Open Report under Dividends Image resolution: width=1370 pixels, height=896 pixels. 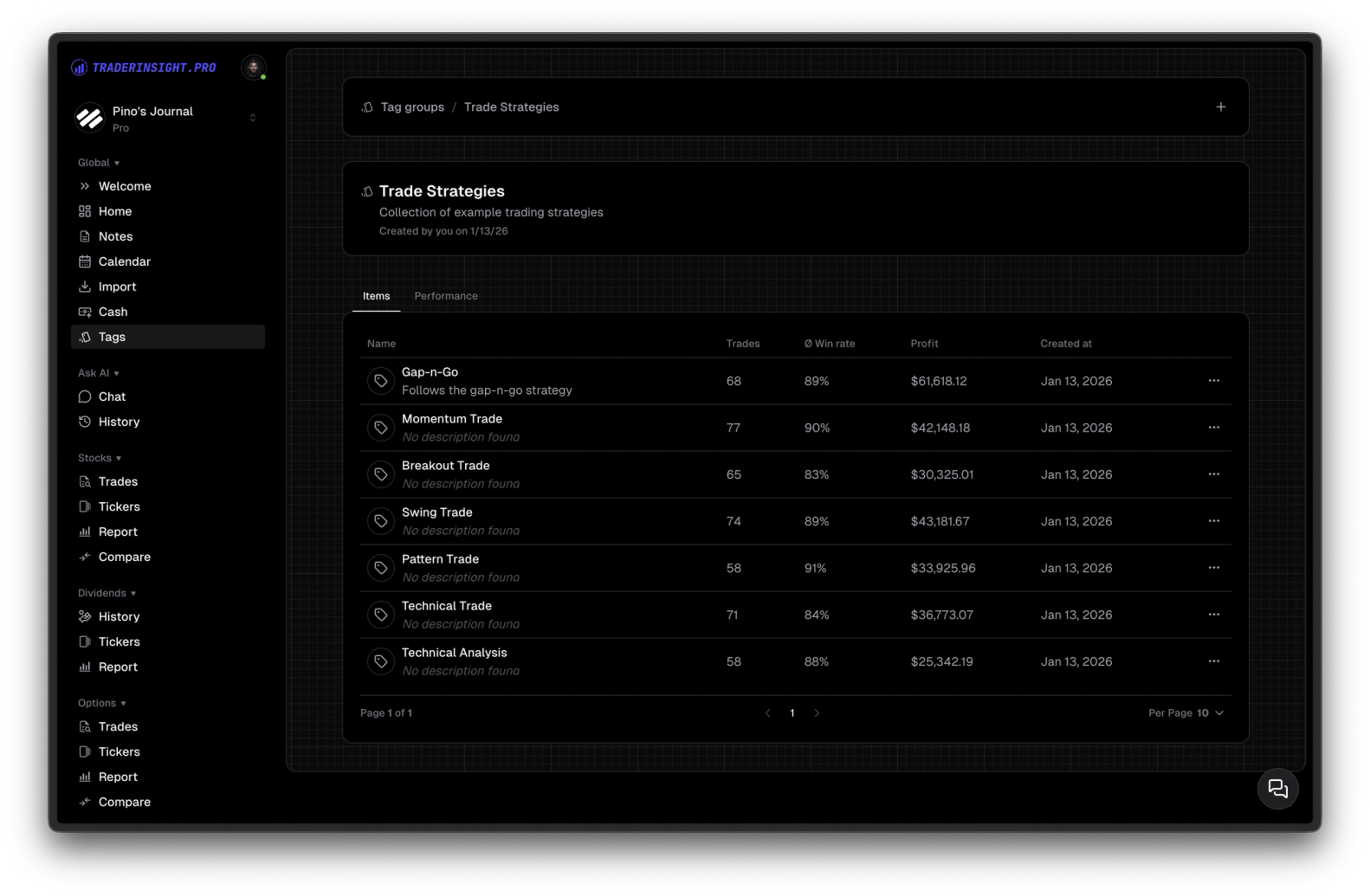pyautogui.click(x=168, y=667)
